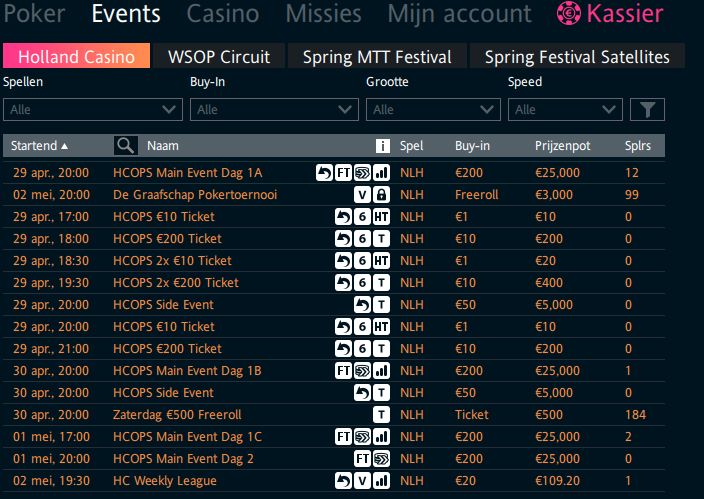
Task: Select the Holland Casino tab
Action: (x=76, y=56)
